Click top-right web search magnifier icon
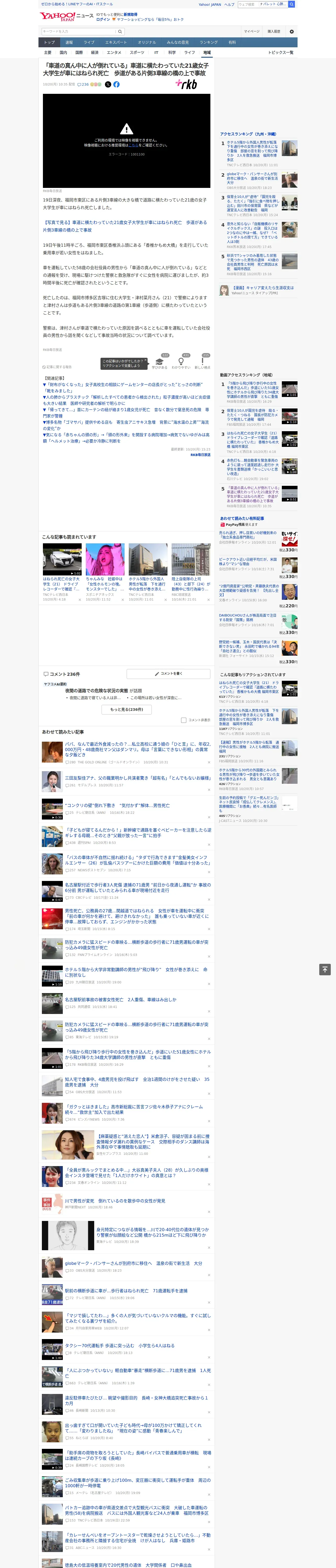This screenshot has height=1568, width=336. [x=292, y=4]
